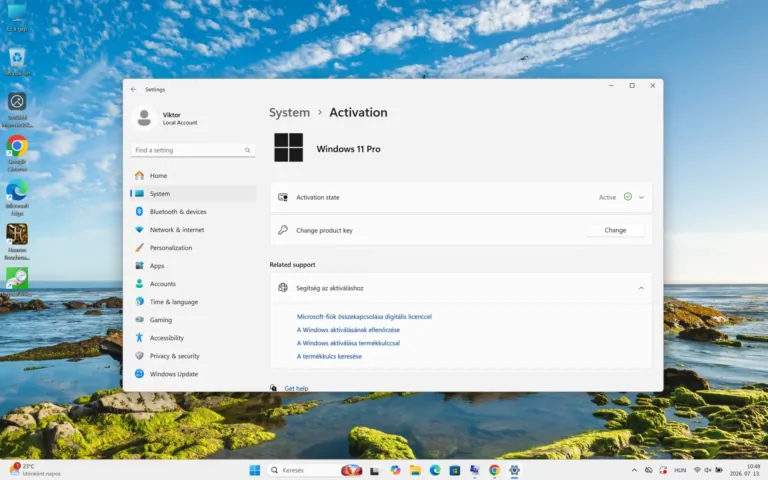The height and width of the screenshot is (480, 768).
Task: Open A termékkulcs keresése link
Action: 329,356
